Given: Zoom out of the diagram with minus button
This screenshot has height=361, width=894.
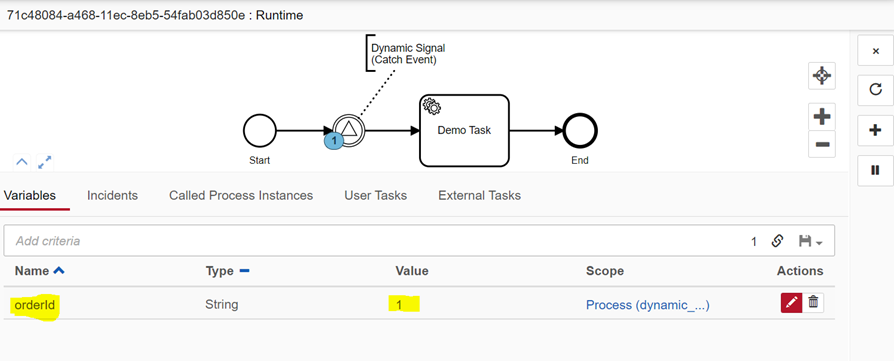Looking at the screenshot, I should click(822, 144).
